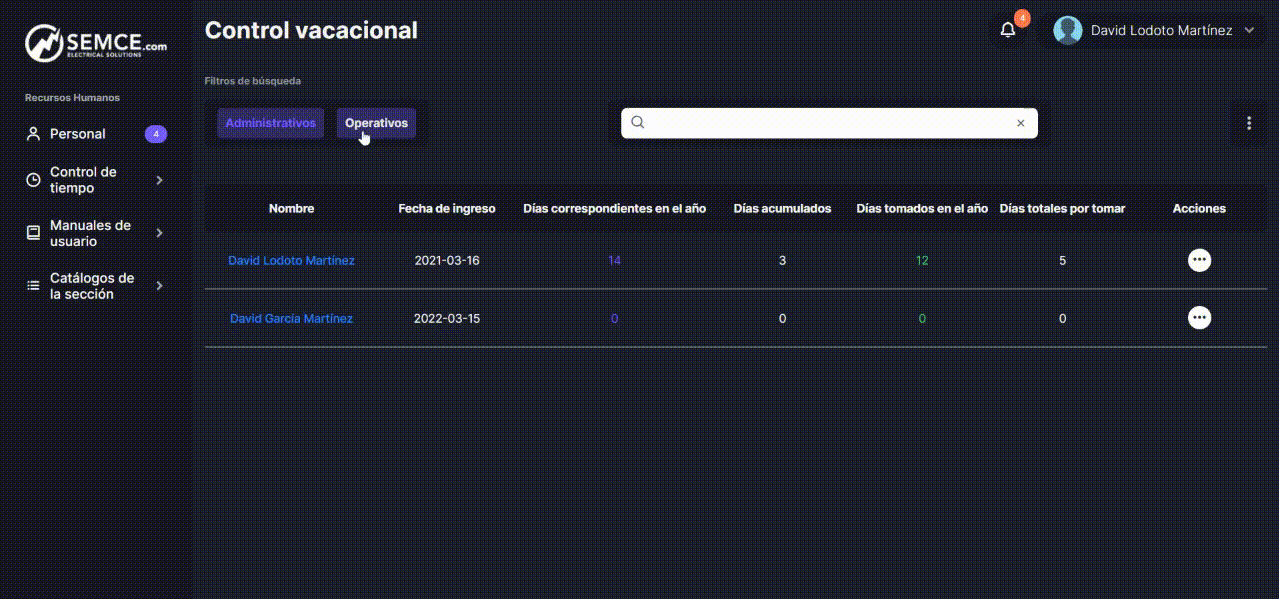Open actions menu for David García Martínez

(x=1199, y=318)
